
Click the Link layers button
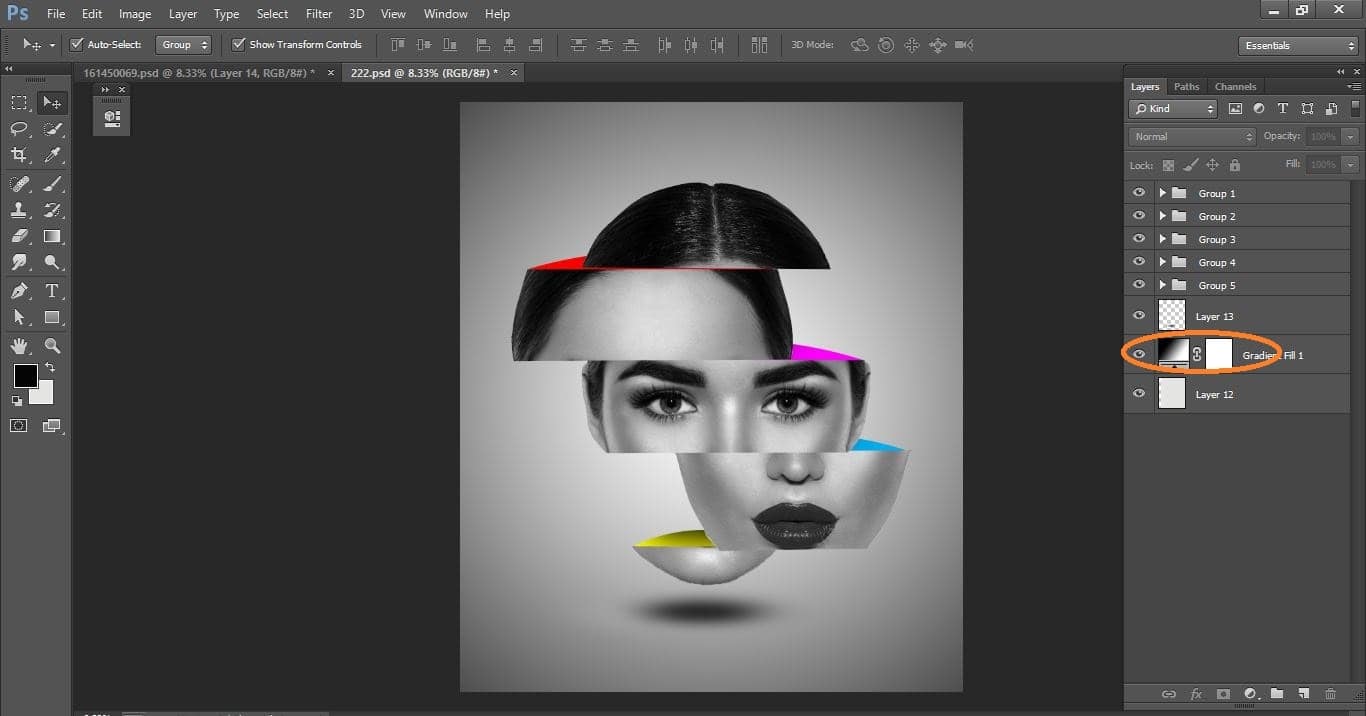[1169, 694]
